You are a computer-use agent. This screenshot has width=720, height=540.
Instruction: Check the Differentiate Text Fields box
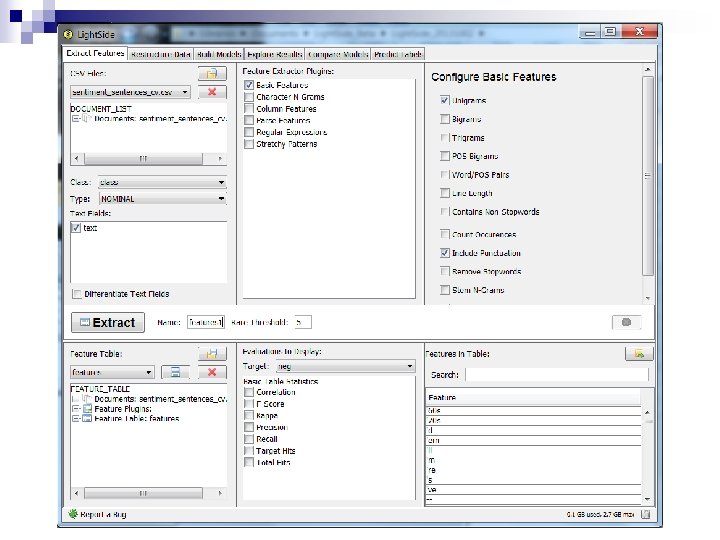pyautogui.click(x=77, y=294)
